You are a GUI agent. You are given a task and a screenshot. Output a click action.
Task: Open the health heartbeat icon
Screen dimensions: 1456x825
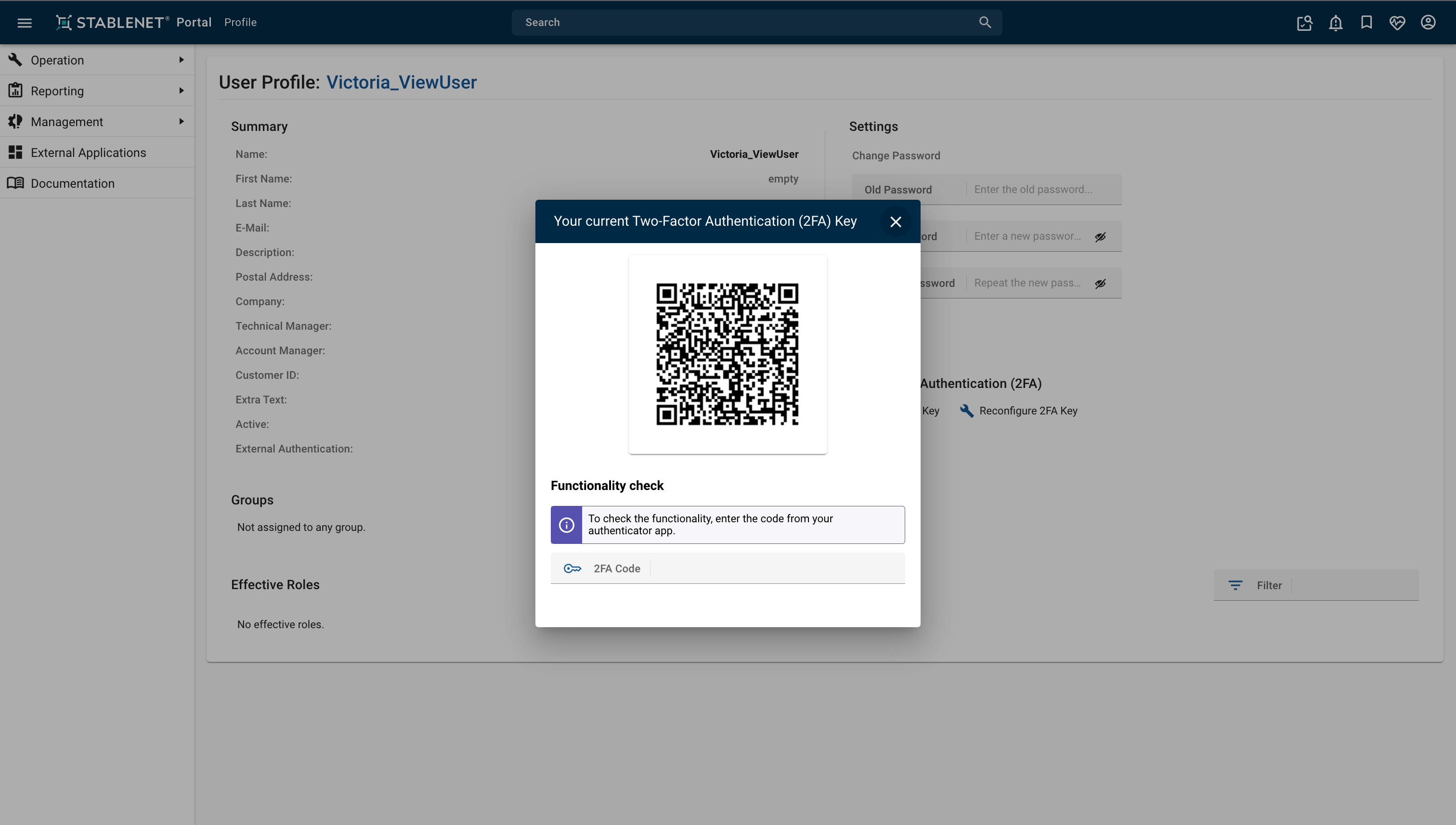[1397, 23]
